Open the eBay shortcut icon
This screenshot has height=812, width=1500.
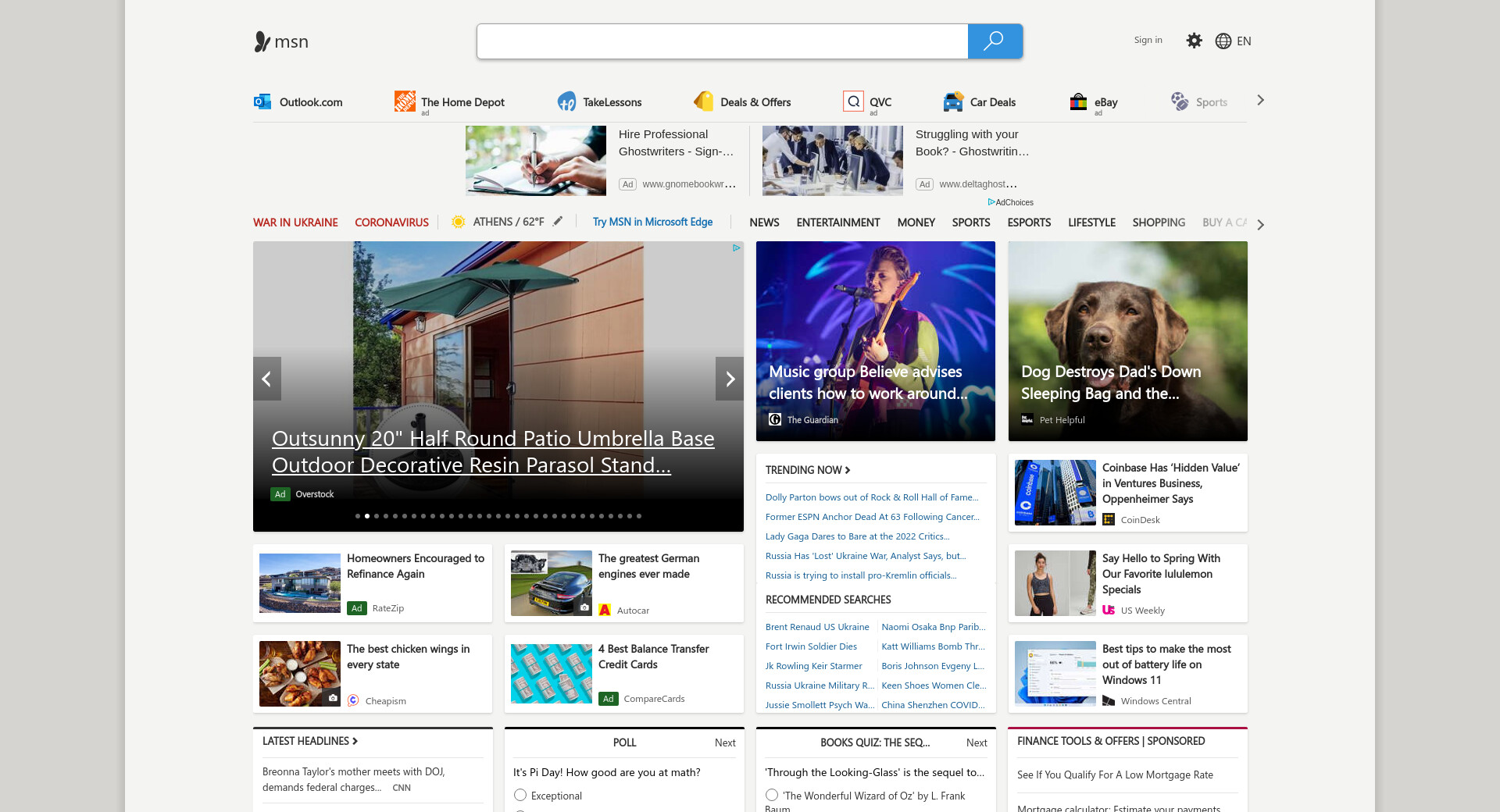pos(1078,101)
